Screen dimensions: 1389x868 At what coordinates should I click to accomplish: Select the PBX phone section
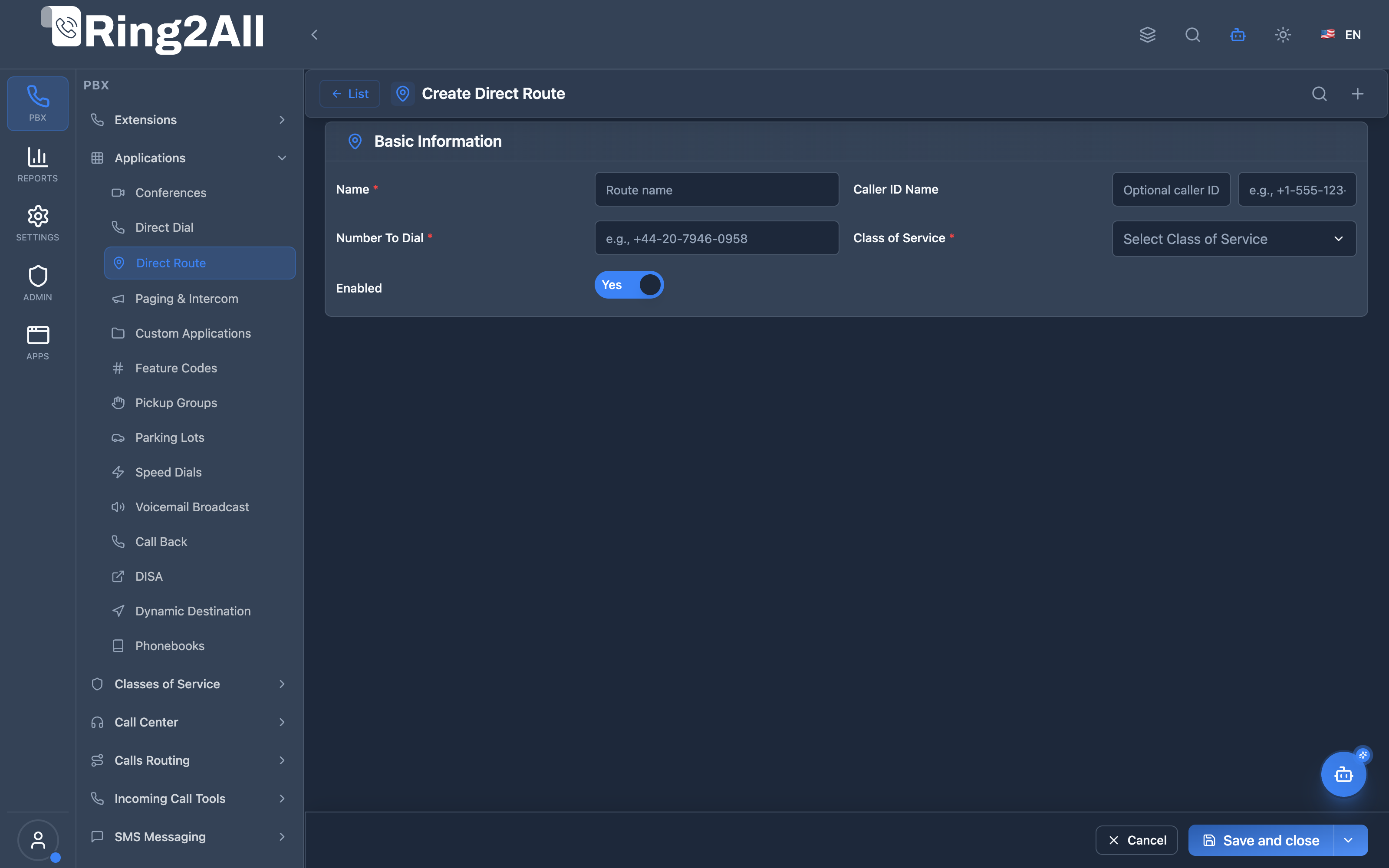[x=38, y=104]
